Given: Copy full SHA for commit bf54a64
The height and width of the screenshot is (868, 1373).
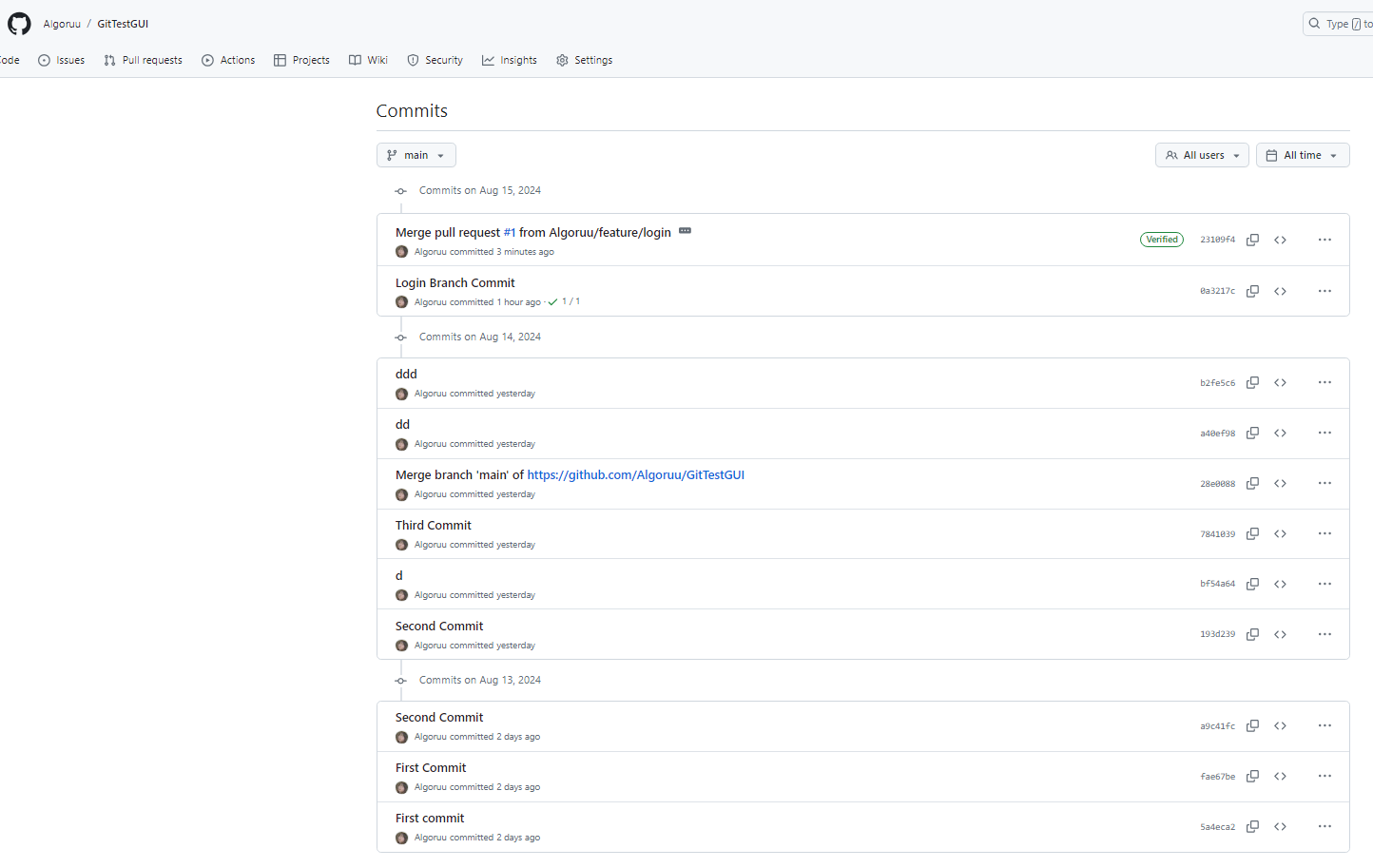Looking at the screenshot, I should (1252, 584).
